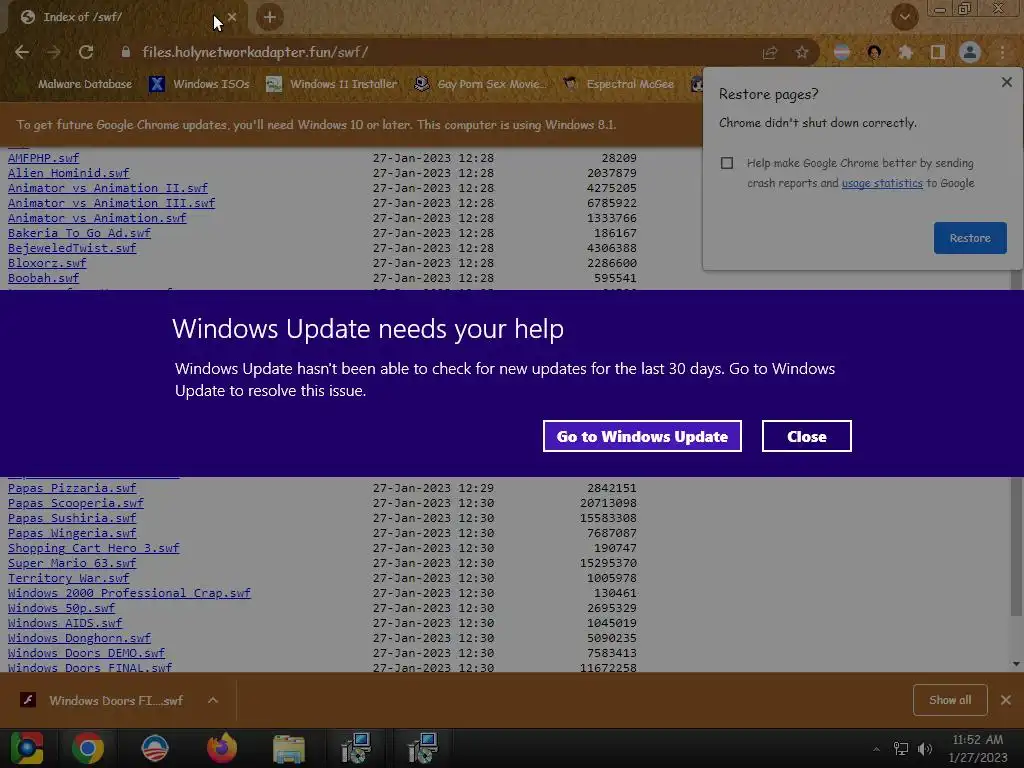Click the forward navigation arrow

[54, 52]
